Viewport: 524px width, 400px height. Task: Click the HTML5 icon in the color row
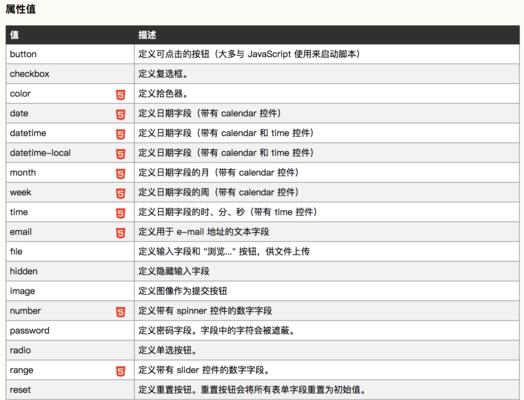click(121, 95)
